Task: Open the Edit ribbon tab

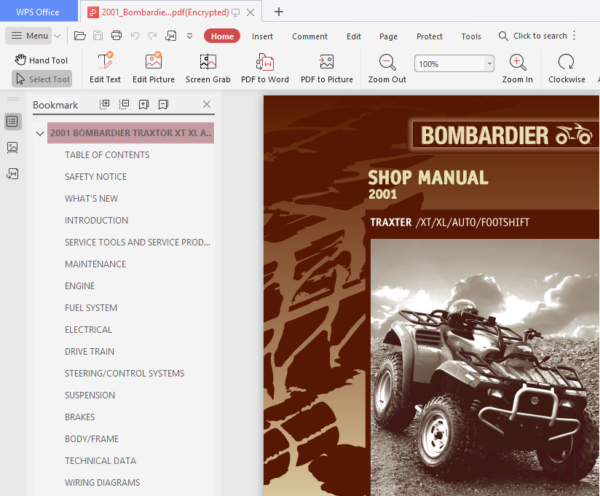Action: (354, 36)
